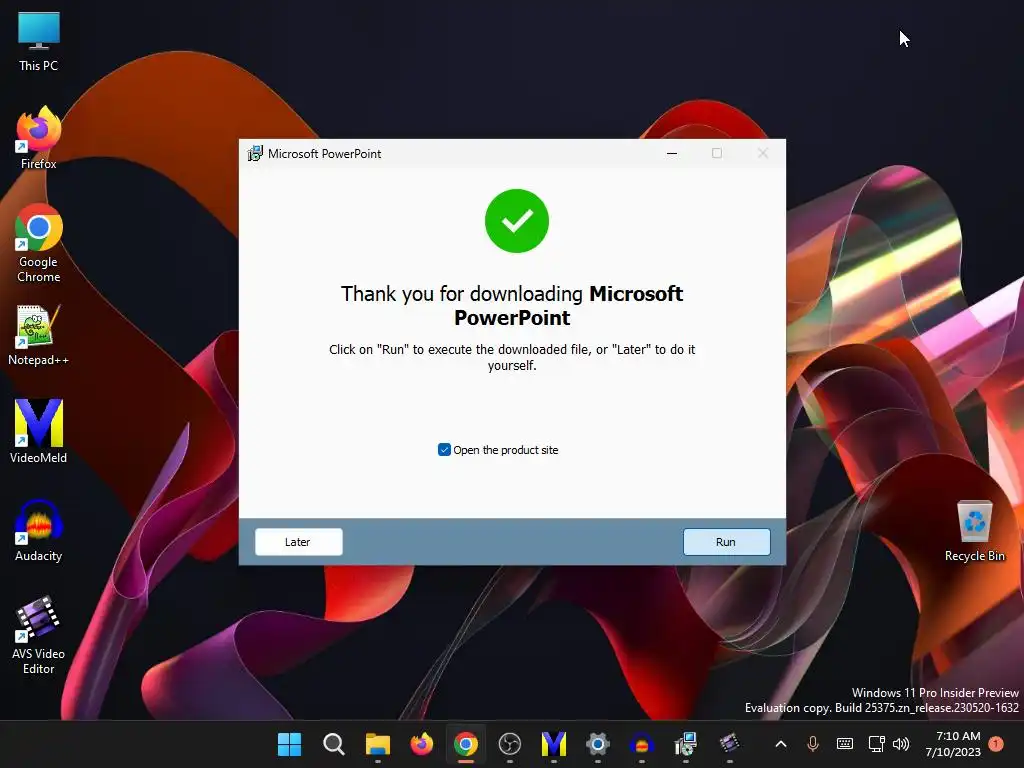Open VideoMeld from the taskbar
The image size is (1024, 768).
pos(554,744)
